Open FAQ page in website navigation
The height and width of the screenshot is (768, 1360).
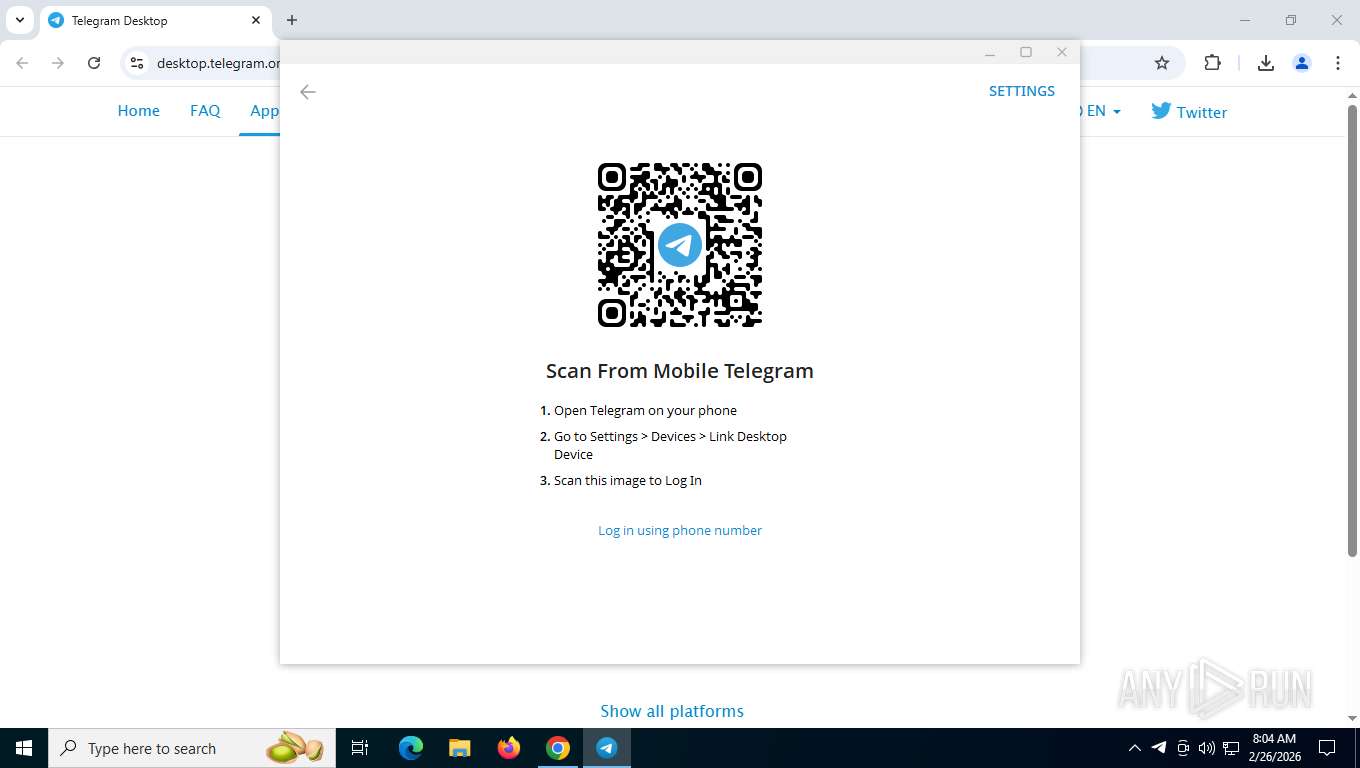205,111
